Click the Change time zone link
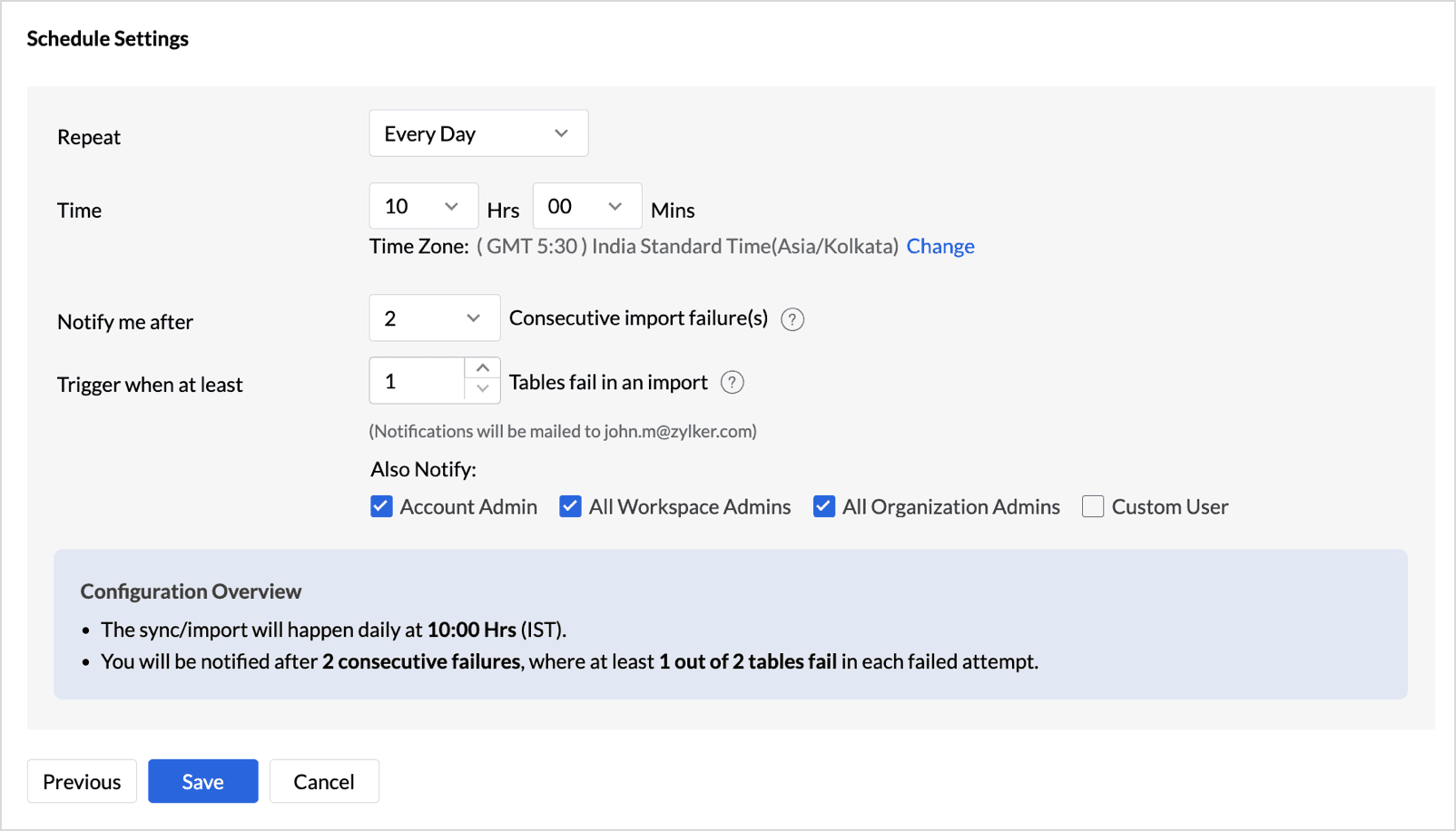The width and height of the screenshot is (1456, 831). tap(940, 247)
